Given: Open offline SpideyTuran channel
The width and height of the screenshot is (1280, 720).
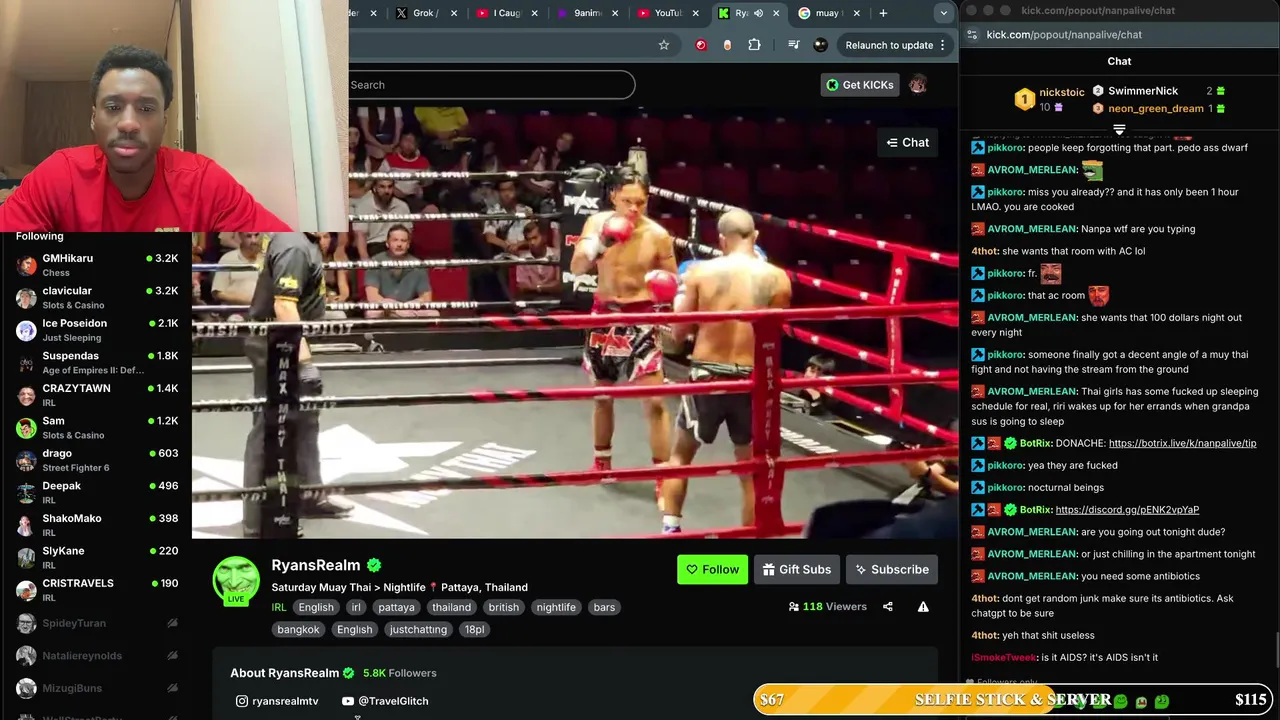Looking at the screenshot, I should (97, 623).
